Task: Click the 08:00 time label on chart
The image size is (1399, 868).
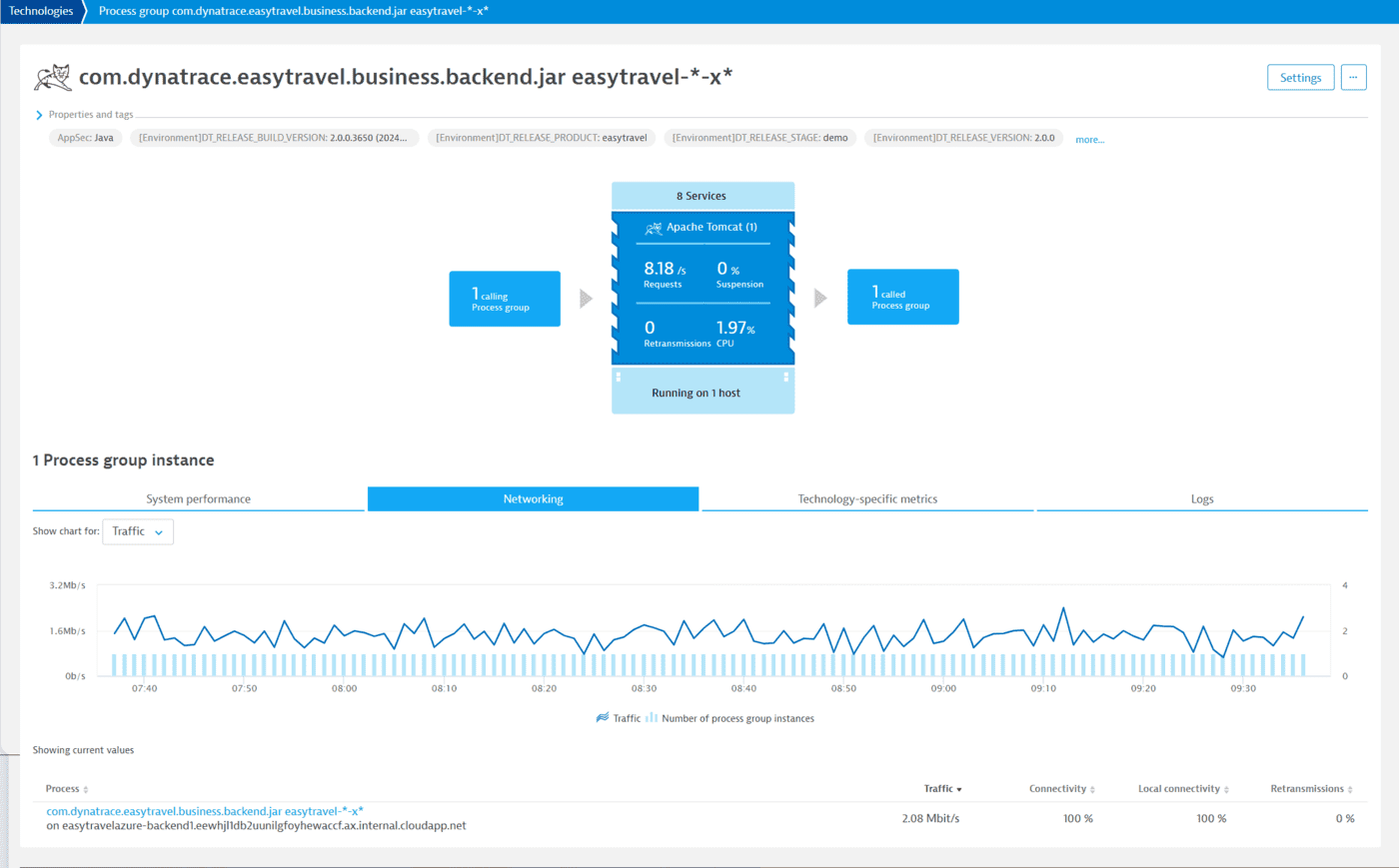Action: (x=344, y=688)
